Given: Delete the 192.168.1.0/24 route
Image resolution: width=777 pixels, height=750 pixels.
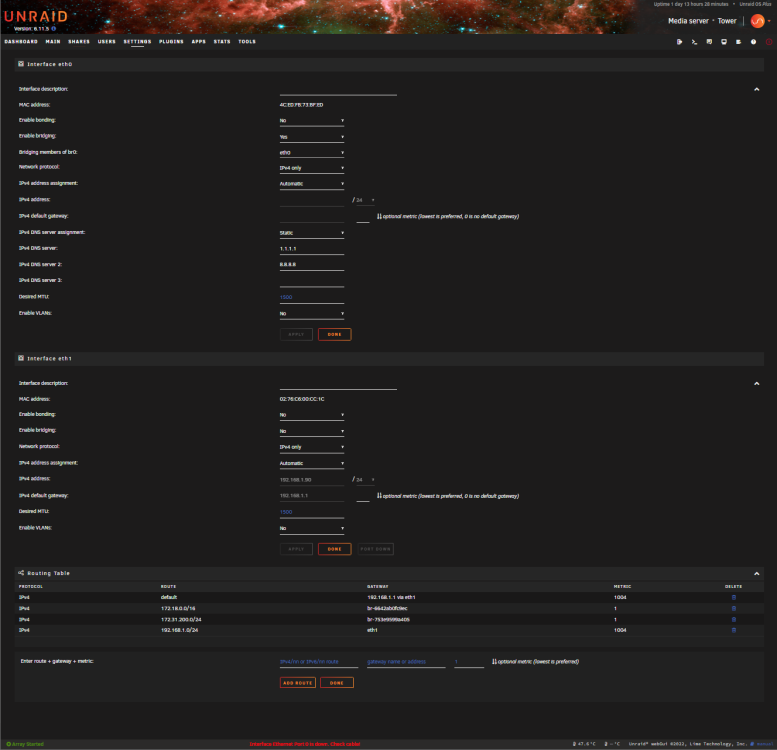Looking at the screenshot, I should pyautogui.click(x=734, y=630).
